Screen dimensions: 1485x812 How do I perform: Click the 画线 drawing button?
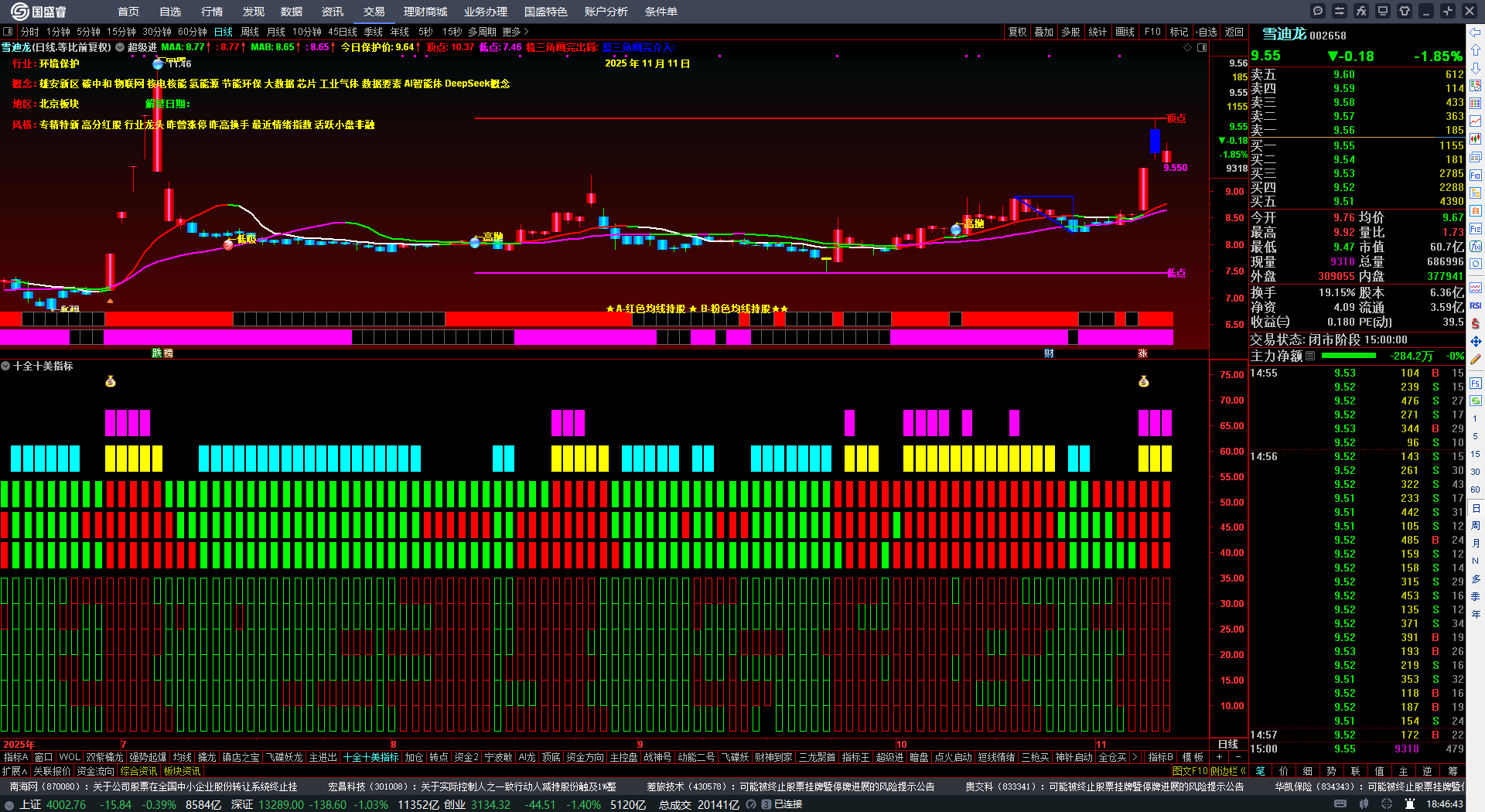click(1125, 32)
